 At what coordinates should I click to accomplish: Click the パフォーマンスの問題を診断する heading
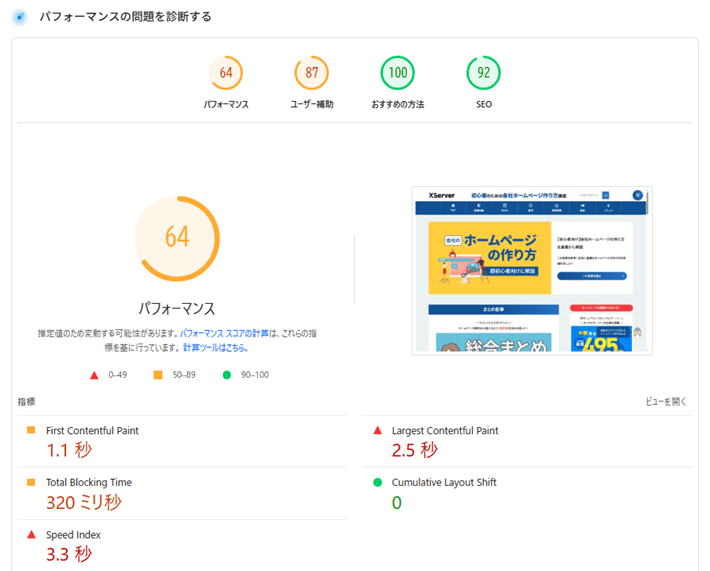(x=125, y=17)
